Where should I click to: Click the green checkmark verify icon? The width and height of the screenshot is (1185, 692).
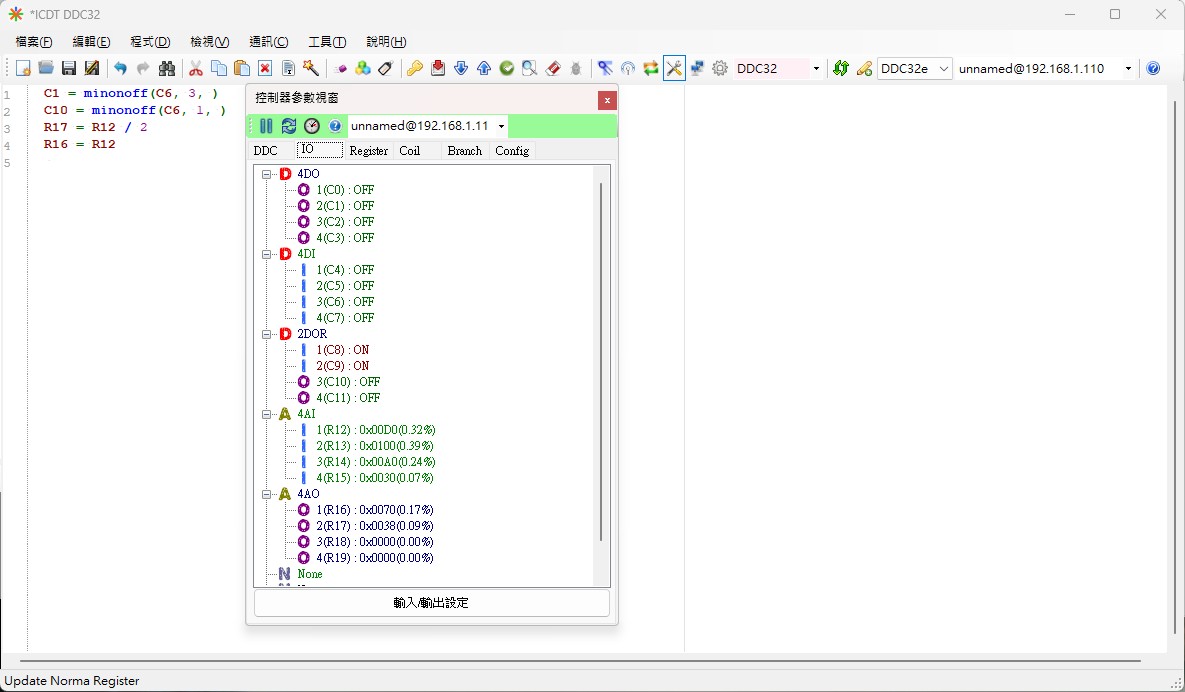pyautogui.click(x=506, y=68)
